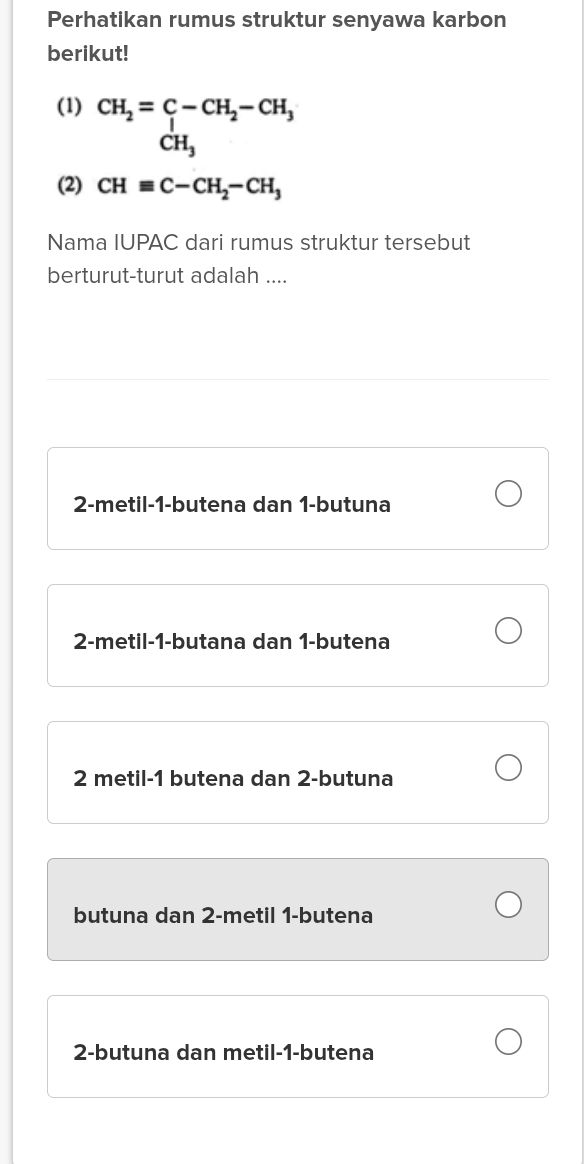
Task: Select radio button for '2 metil-1 butena dan 2-butuna'
Action: tap(508, 767)
